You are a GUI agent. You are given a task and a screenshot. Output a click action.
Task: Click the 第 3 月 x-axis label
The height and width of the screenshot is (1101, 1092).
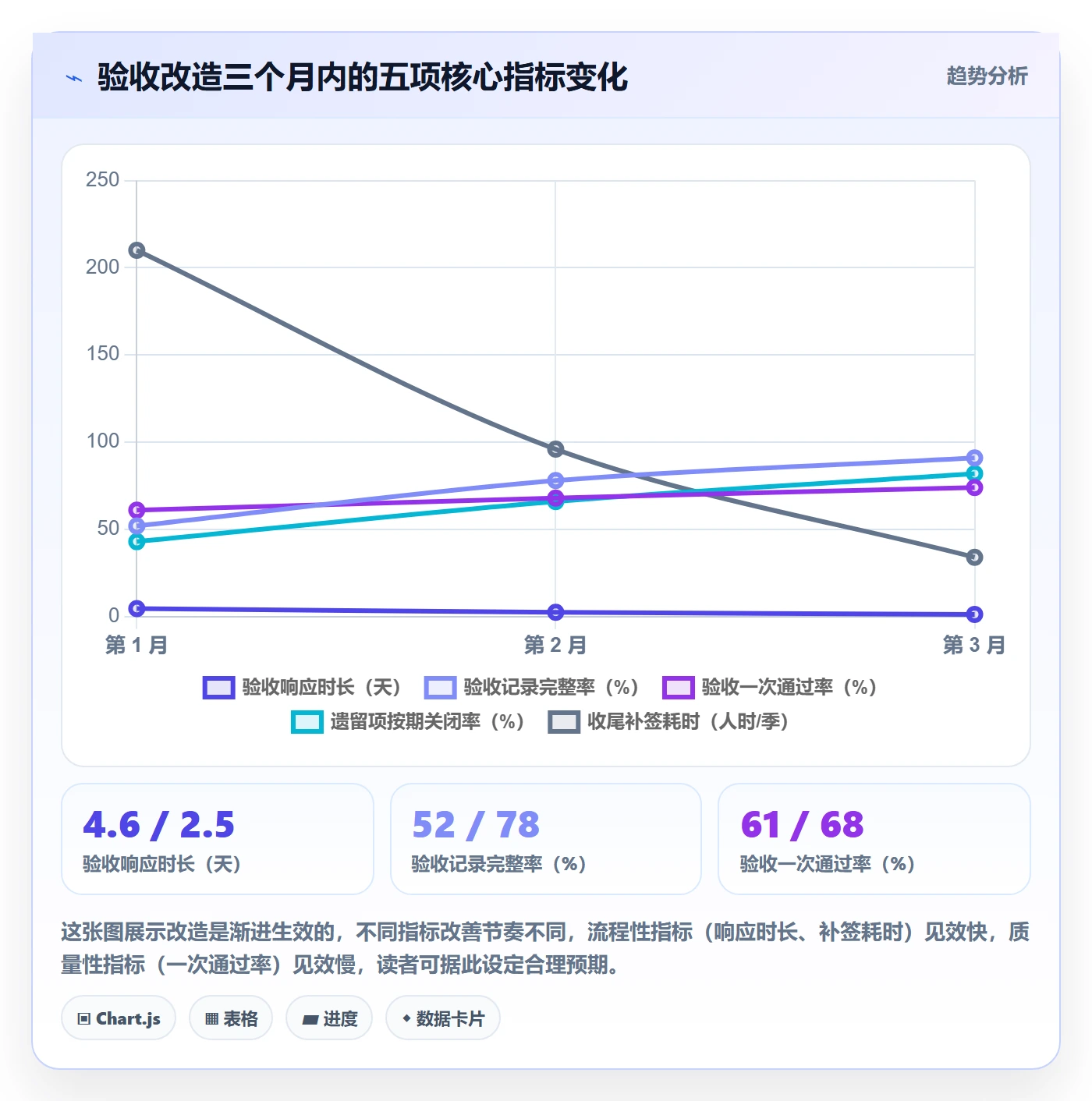974,645
